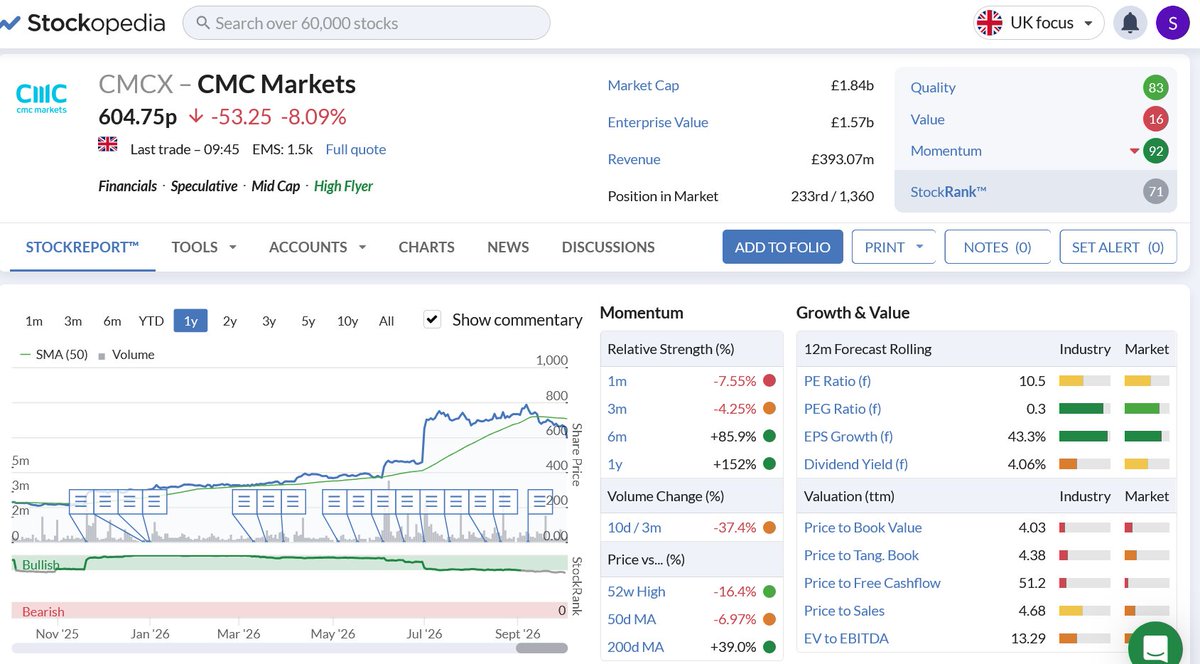Click the Price to Sales link
Image resolution: width=1200 pixels, height=664 pixels.
844,611
